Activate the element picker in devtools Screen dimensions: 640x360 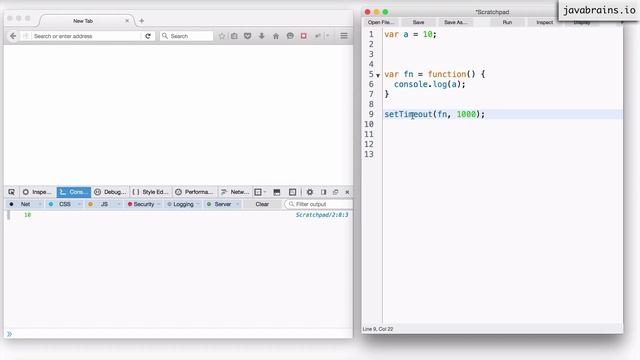(x=11, y=192)
